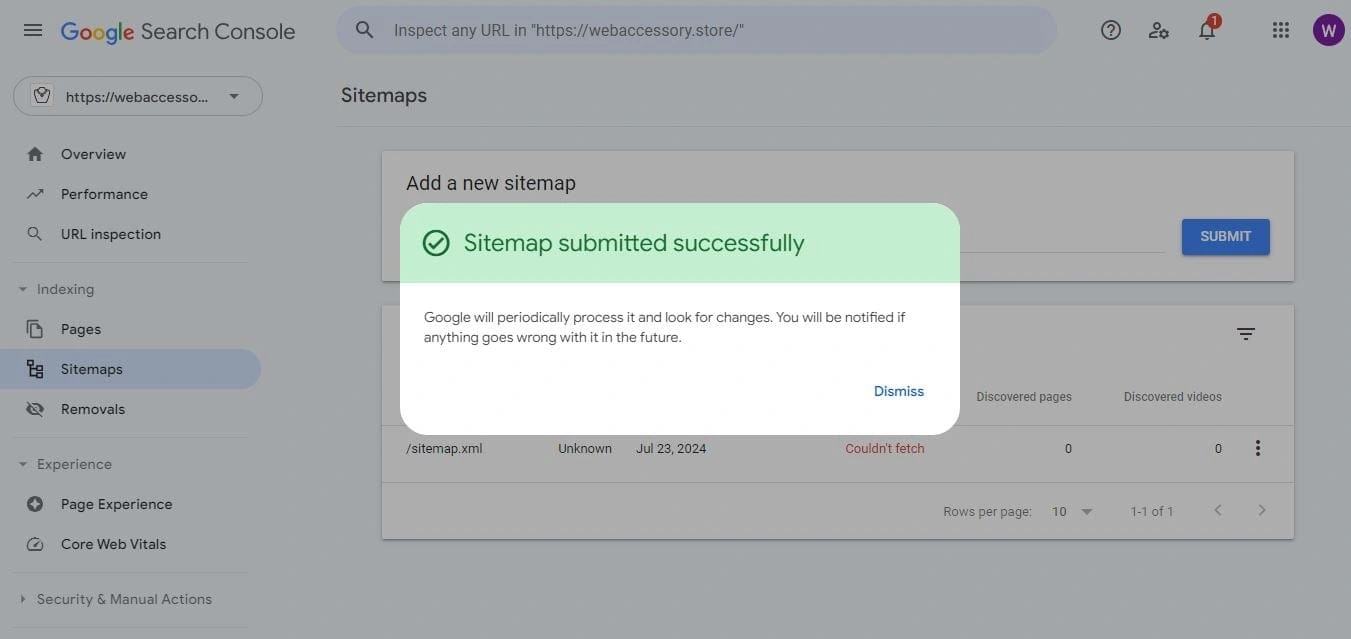Open the Google apps grid

[x=1281, y=30]
